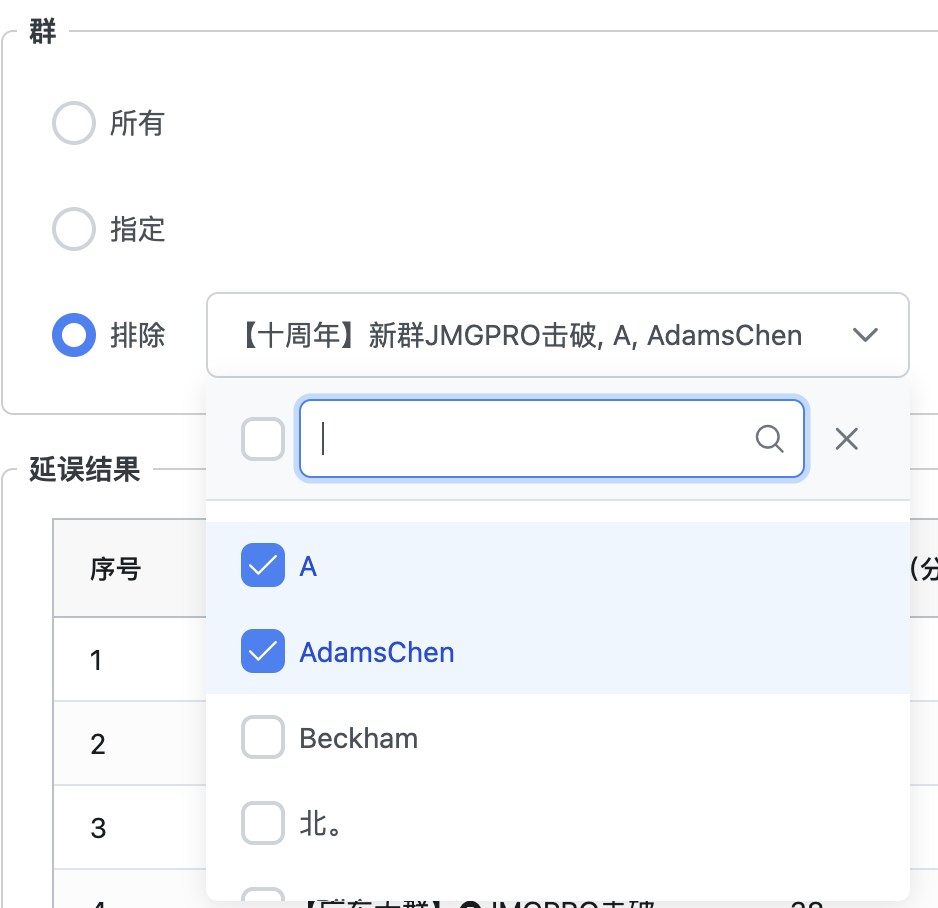Uncheck the AdamsChen checkbox

pyautogui.click(x=263, y=652)
